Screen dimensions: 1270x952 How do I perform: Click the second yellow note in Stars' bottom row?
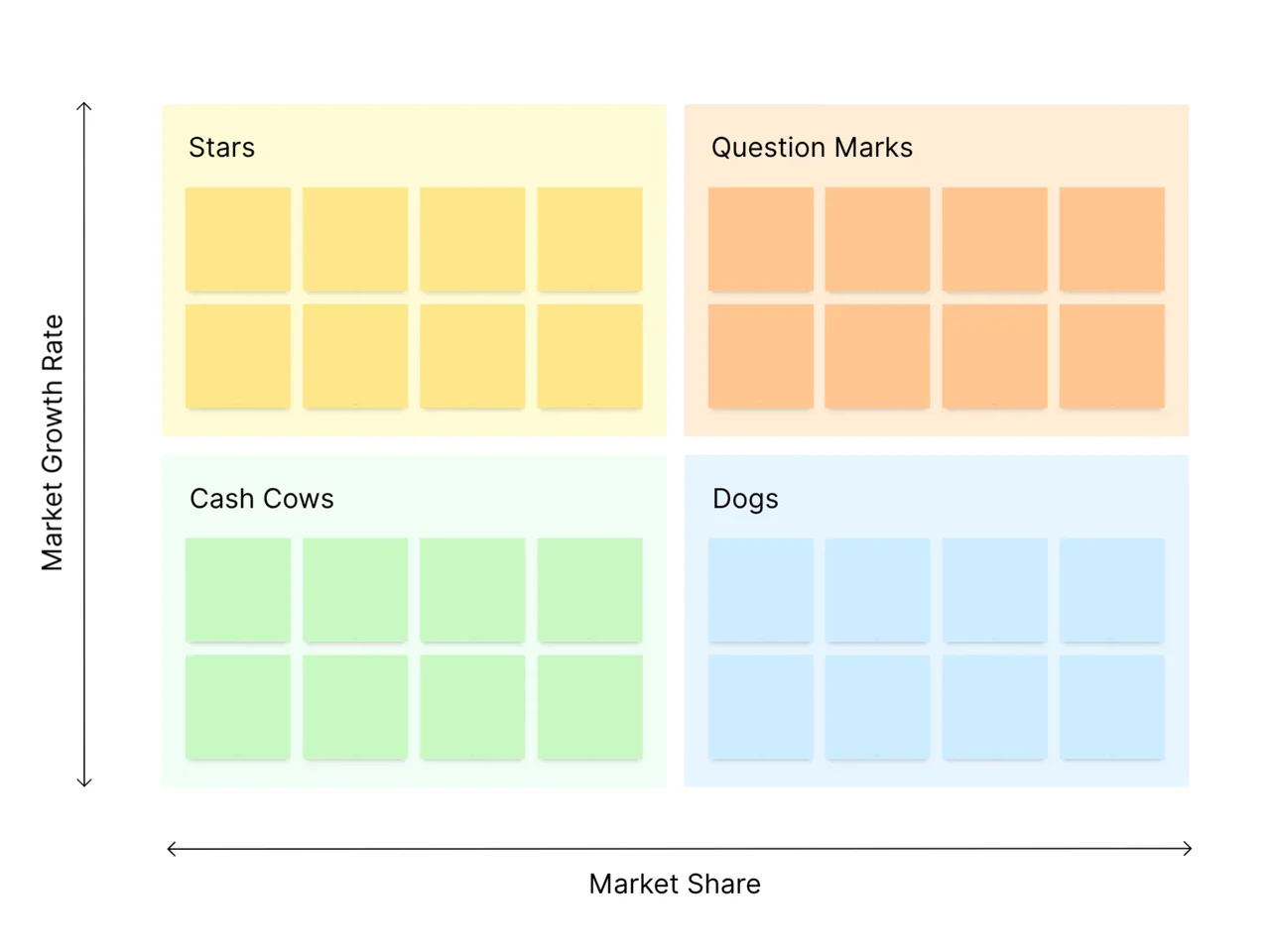pos(355,356)
